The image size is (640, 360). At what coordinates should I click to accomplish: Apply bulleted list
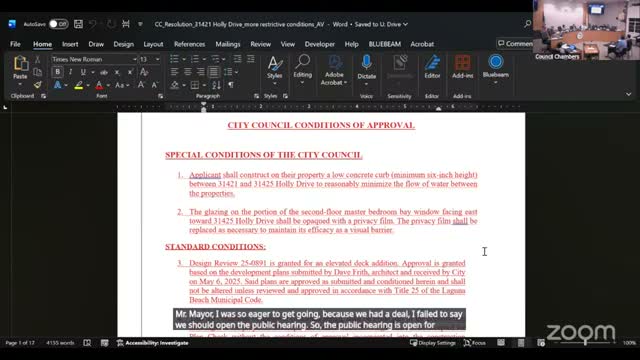174,59
